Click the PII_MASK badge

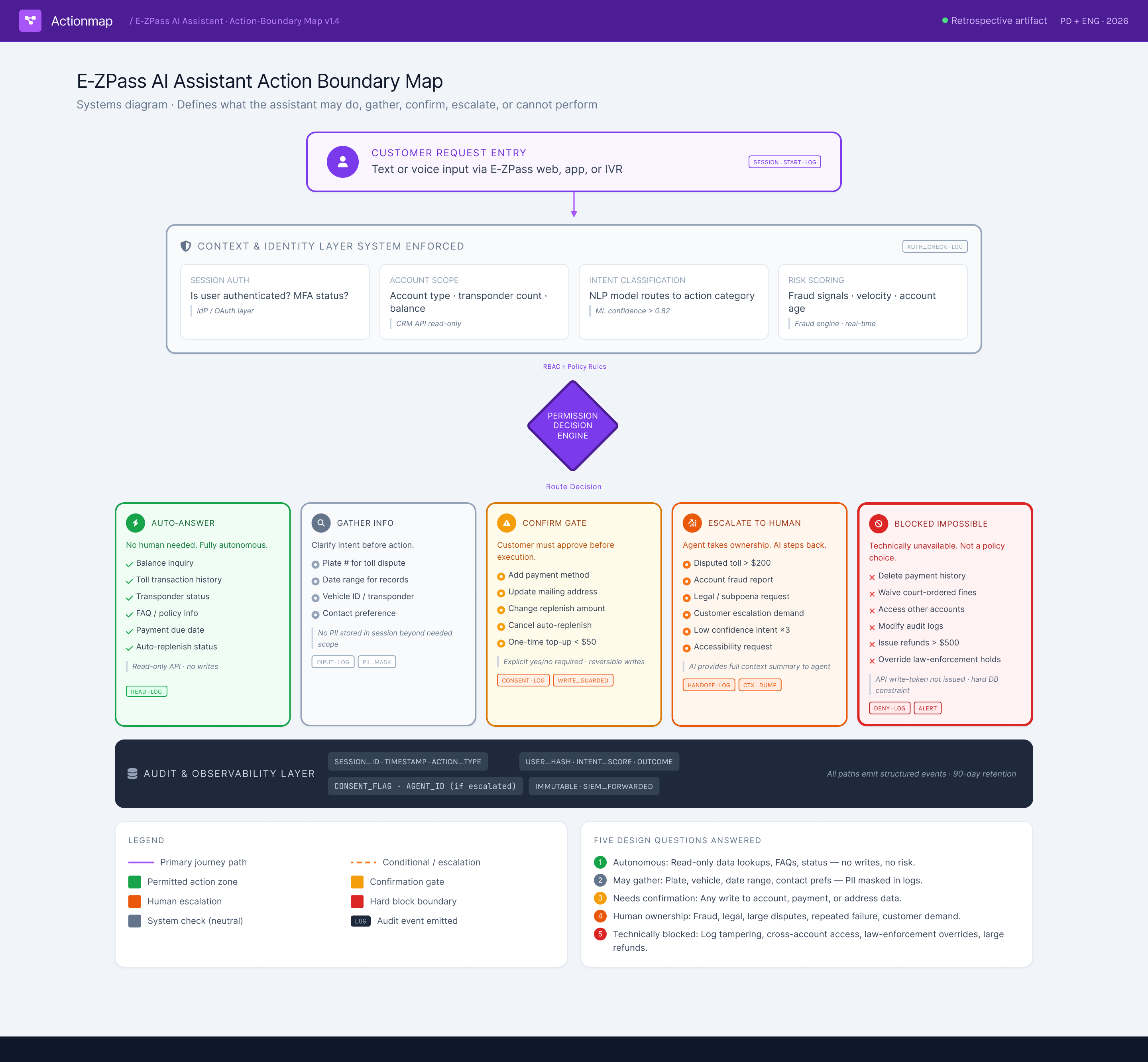(377, 662)
